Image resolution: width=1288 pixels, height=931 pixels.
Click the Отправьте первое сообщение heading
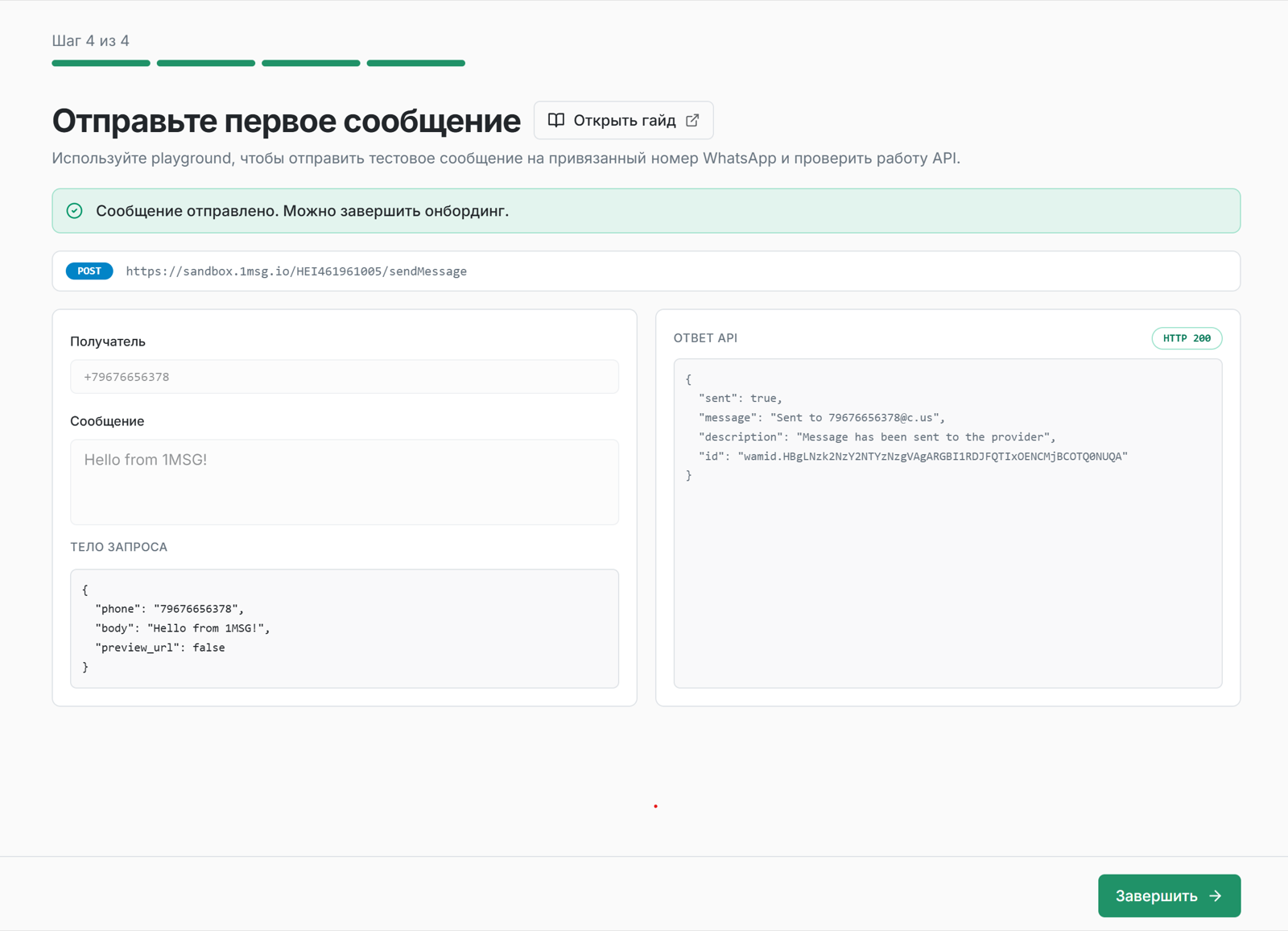[287, 121]
